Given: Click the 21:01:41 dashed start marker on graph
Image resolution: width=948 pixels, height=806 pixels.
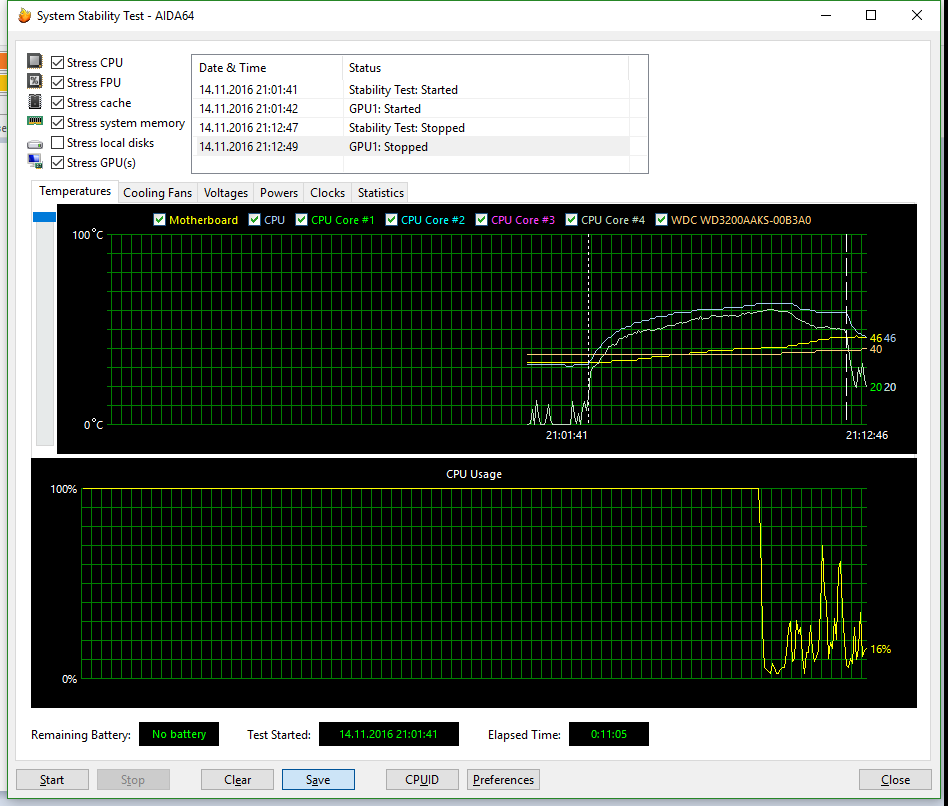Looking at the screenshot, I should [x=588, y=330].
